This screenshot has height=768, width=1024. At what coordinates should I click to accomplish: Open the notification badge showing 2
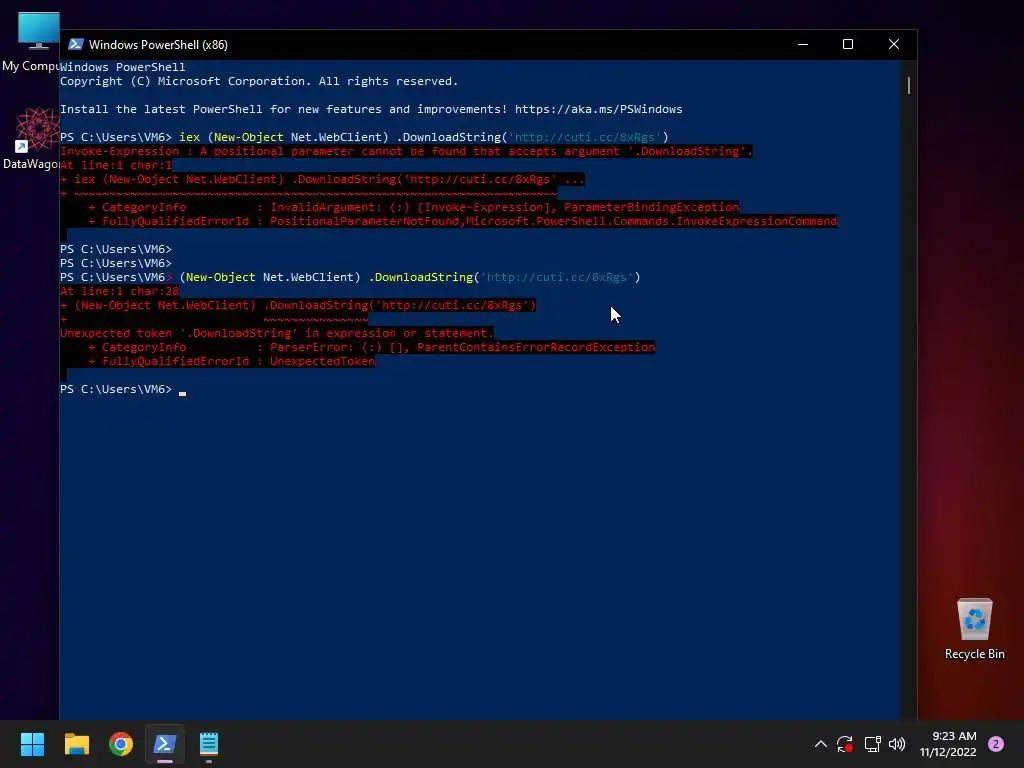pyautogui.click(x=996, y=744)
